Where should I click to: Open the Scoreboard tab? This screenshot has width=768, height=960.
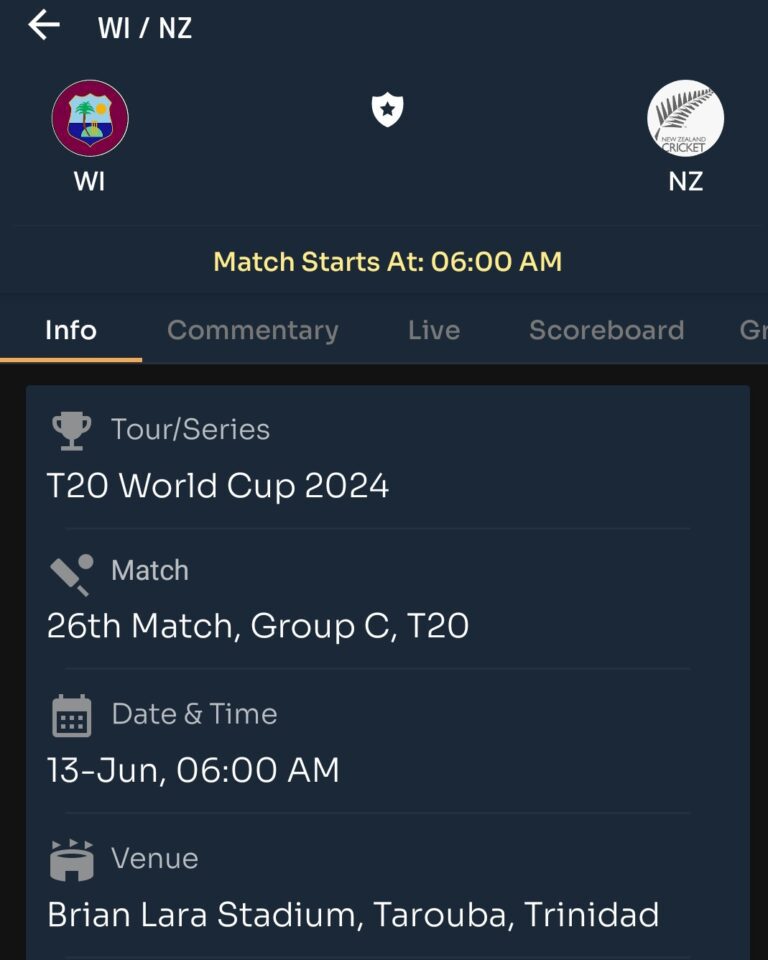[x=607, y=331]
